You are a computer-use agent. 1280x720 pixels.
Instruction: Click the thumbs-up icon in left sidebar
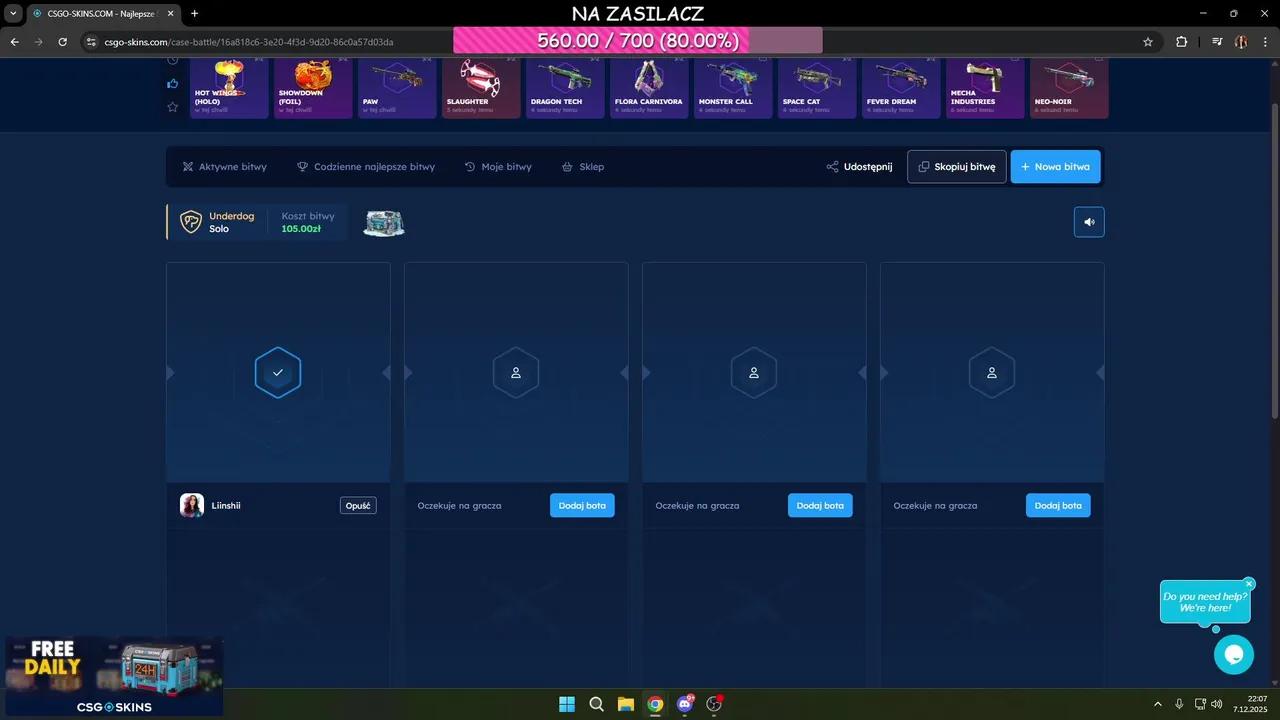pos(172,84)
